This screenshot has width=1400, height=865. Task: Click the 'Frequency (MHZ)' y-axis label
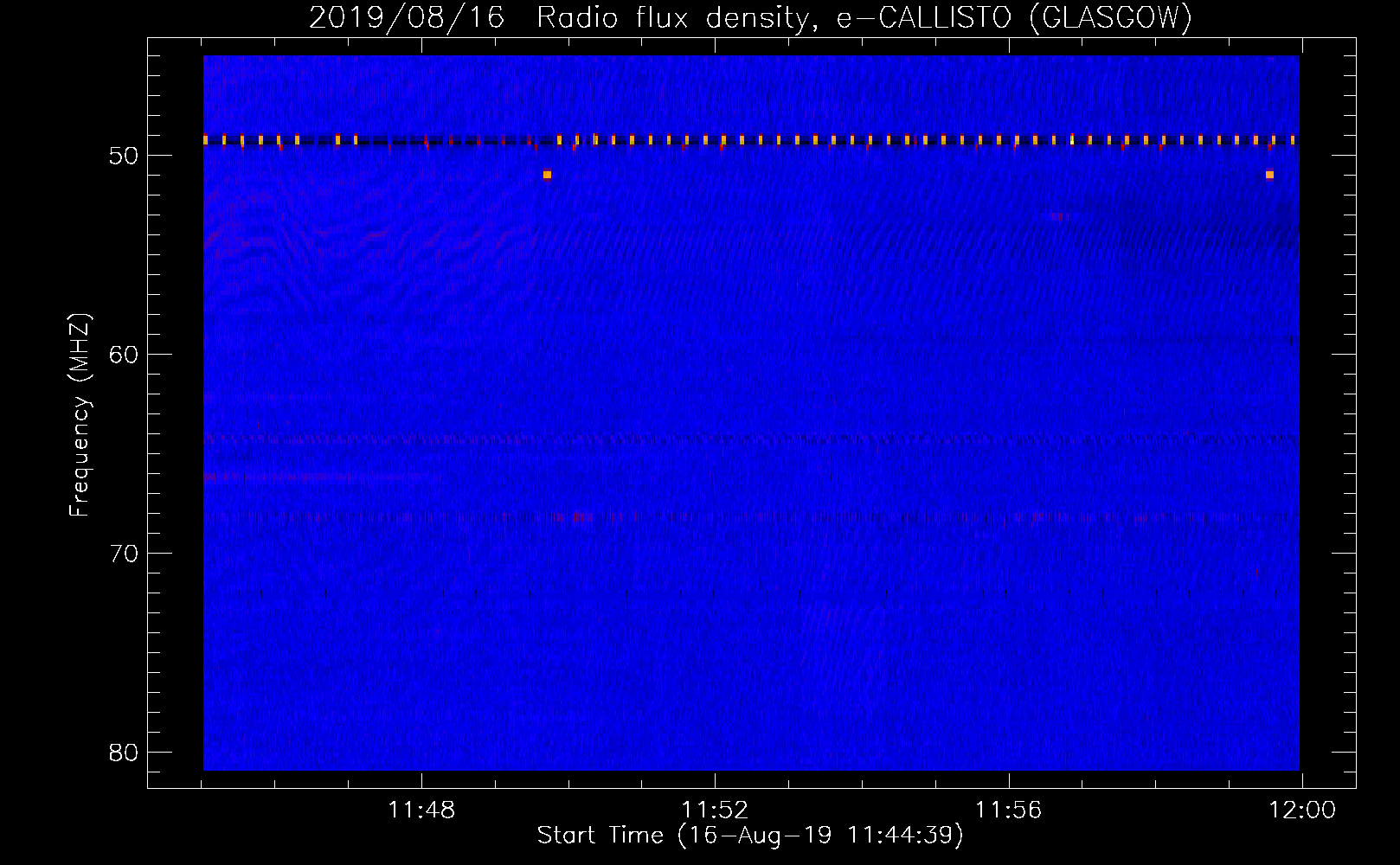pyautogui.click(x=80, y=414)
